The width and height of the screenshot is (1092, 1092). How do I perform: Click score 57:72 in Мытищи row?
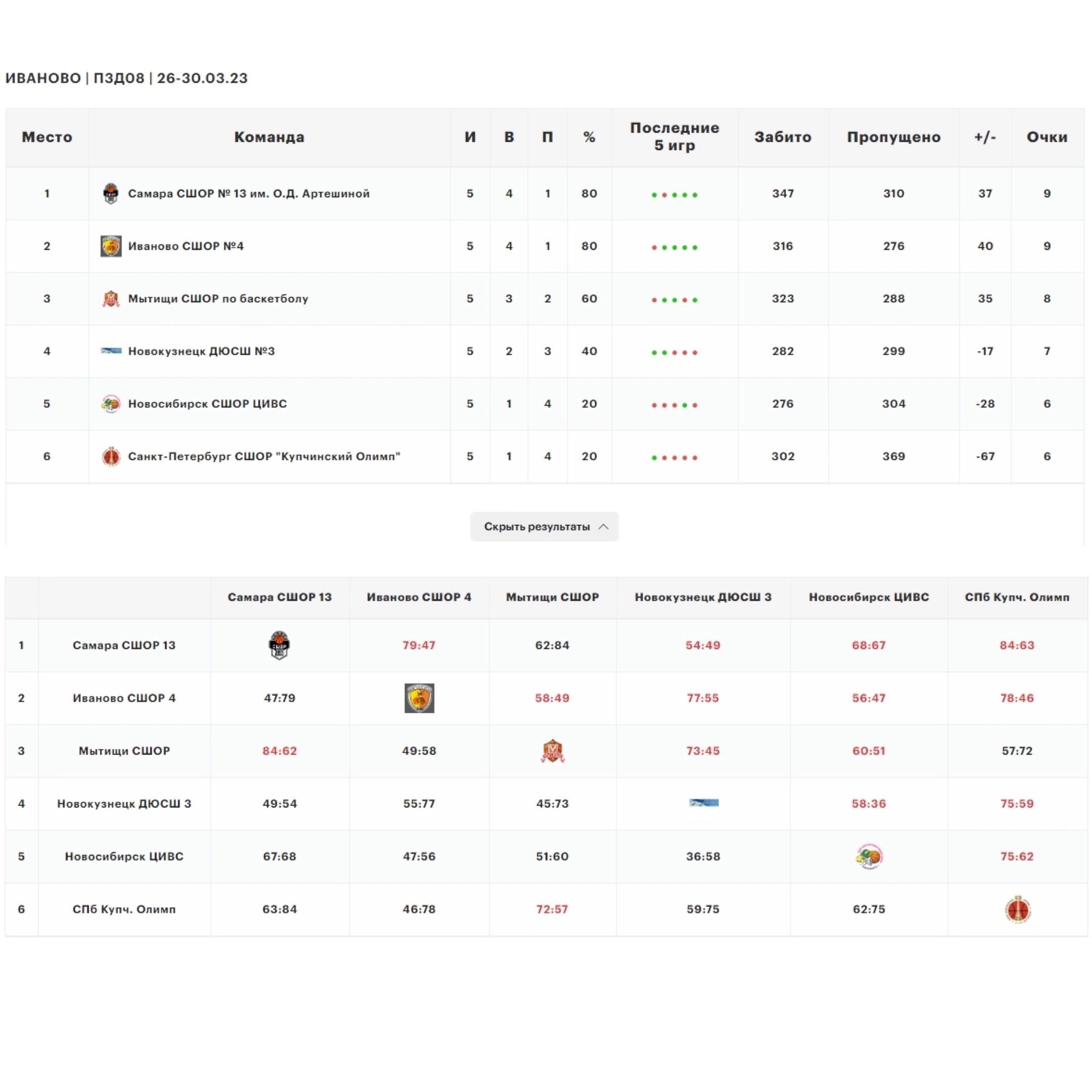tap(1017, 751)
